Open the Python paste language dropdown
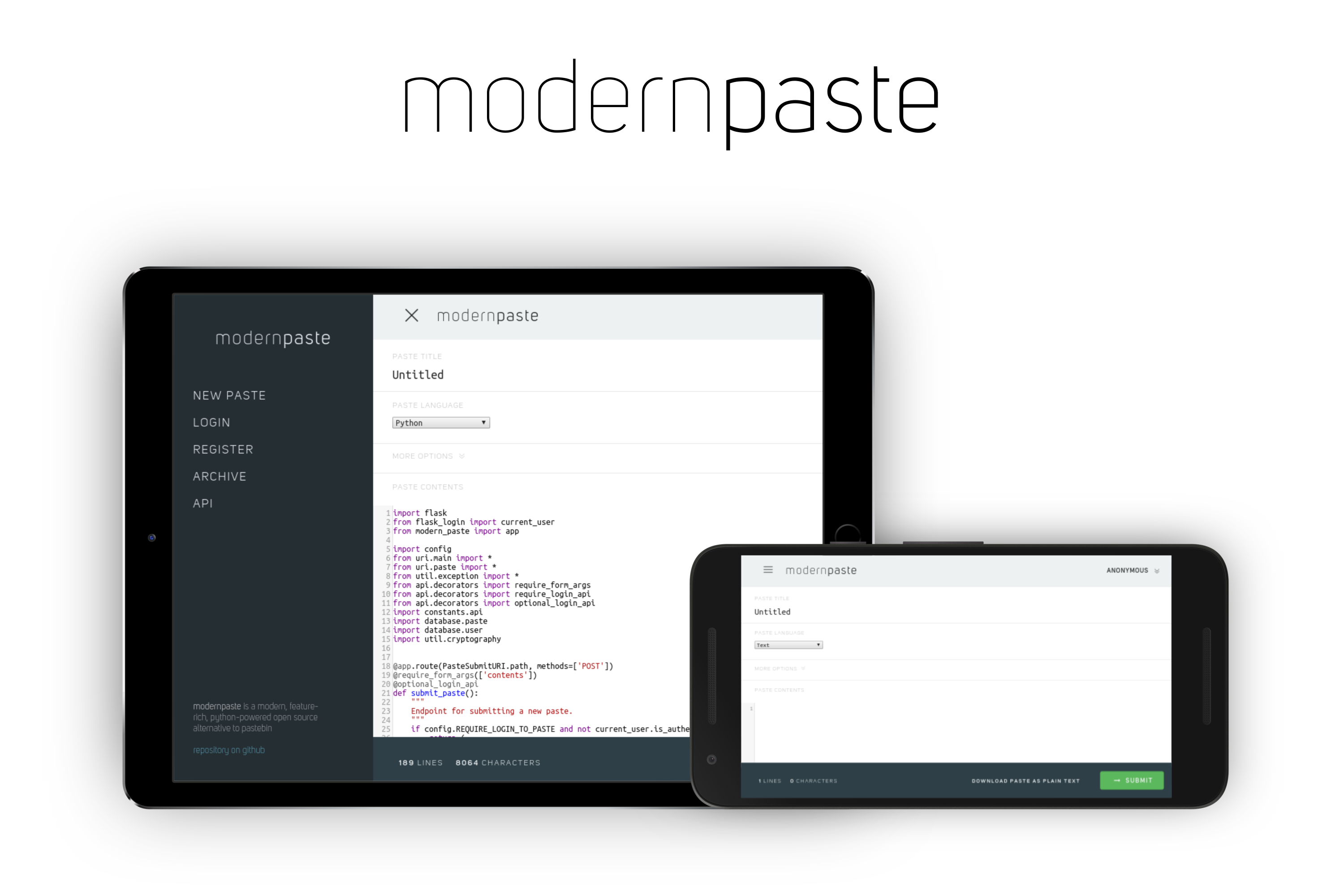 (x=440, y=423)
